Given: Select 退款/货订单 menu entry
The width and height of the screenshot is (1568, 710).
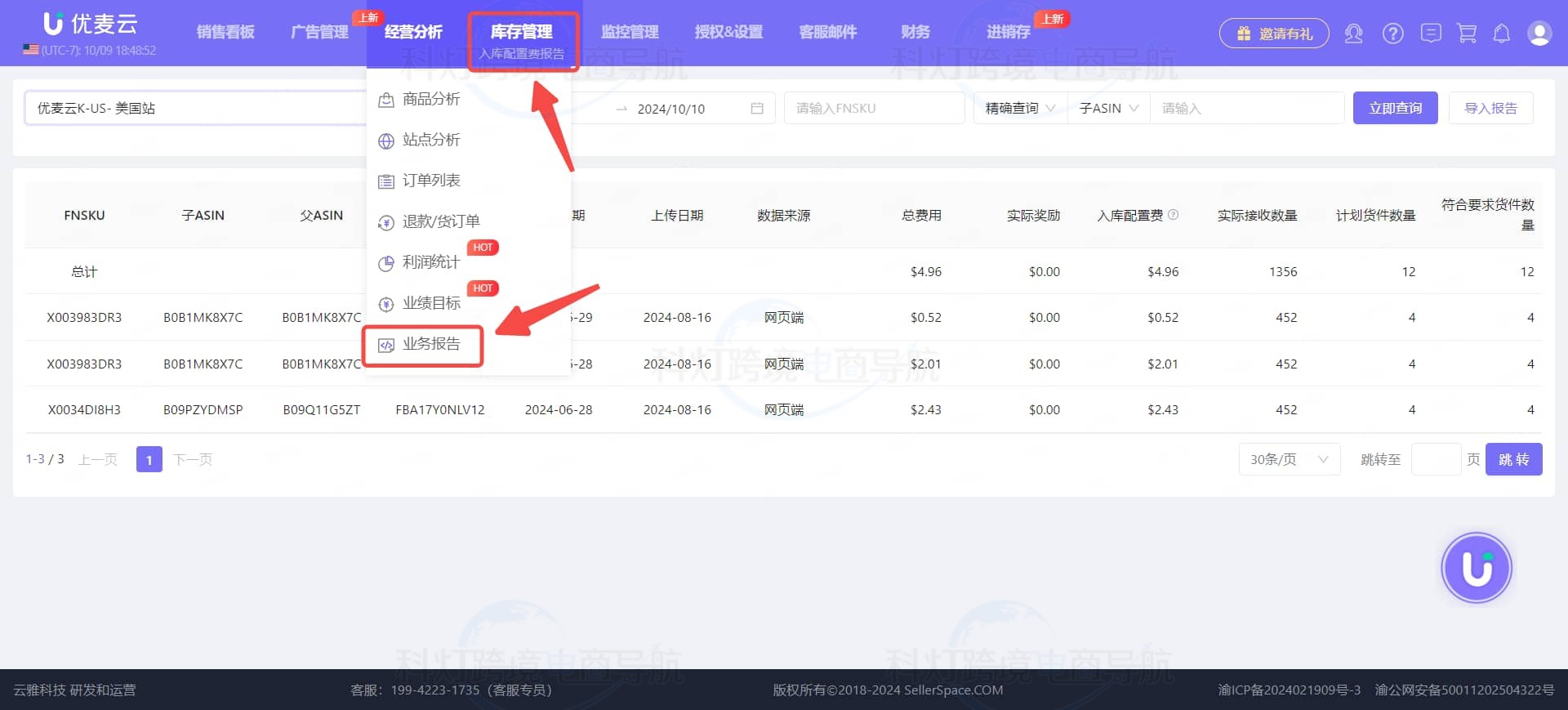Looking at the screenshot, I should click(441, 221).
